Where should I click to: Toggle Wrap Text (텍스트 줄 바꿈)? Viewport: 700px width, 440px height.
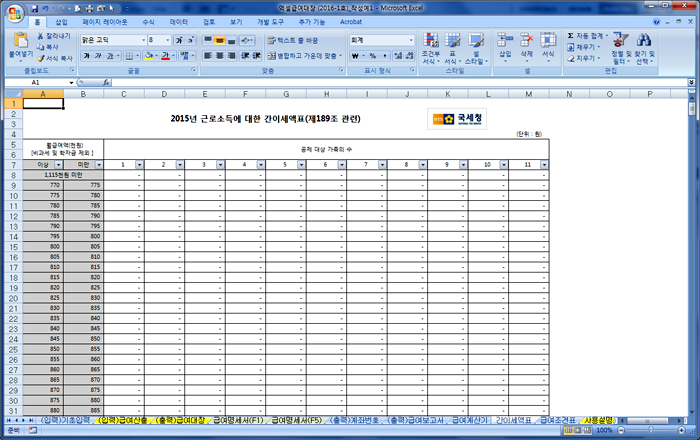tap(293, 40)
